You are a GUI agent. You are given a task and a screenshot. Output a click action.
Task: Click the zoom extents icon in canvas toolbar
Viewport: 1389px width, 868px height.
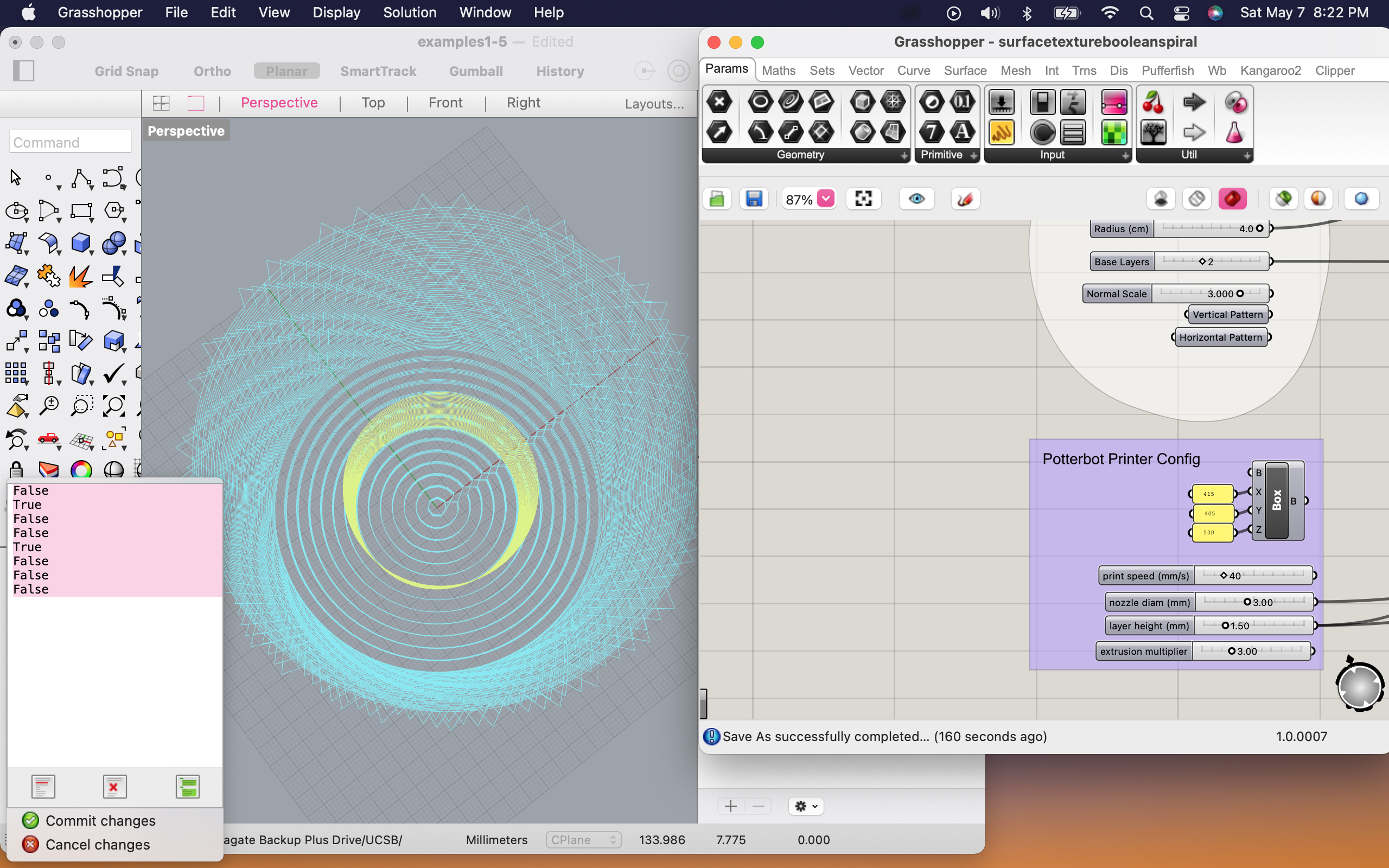coord(863,199)
